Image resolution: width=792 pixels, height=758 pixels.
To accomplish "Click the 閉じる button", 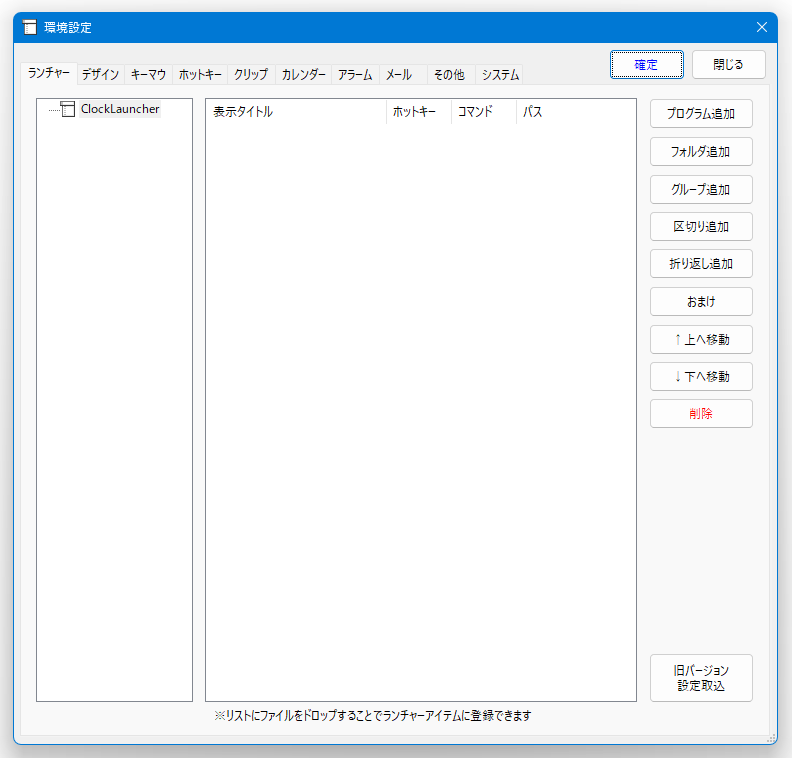I will coord(728,65).
